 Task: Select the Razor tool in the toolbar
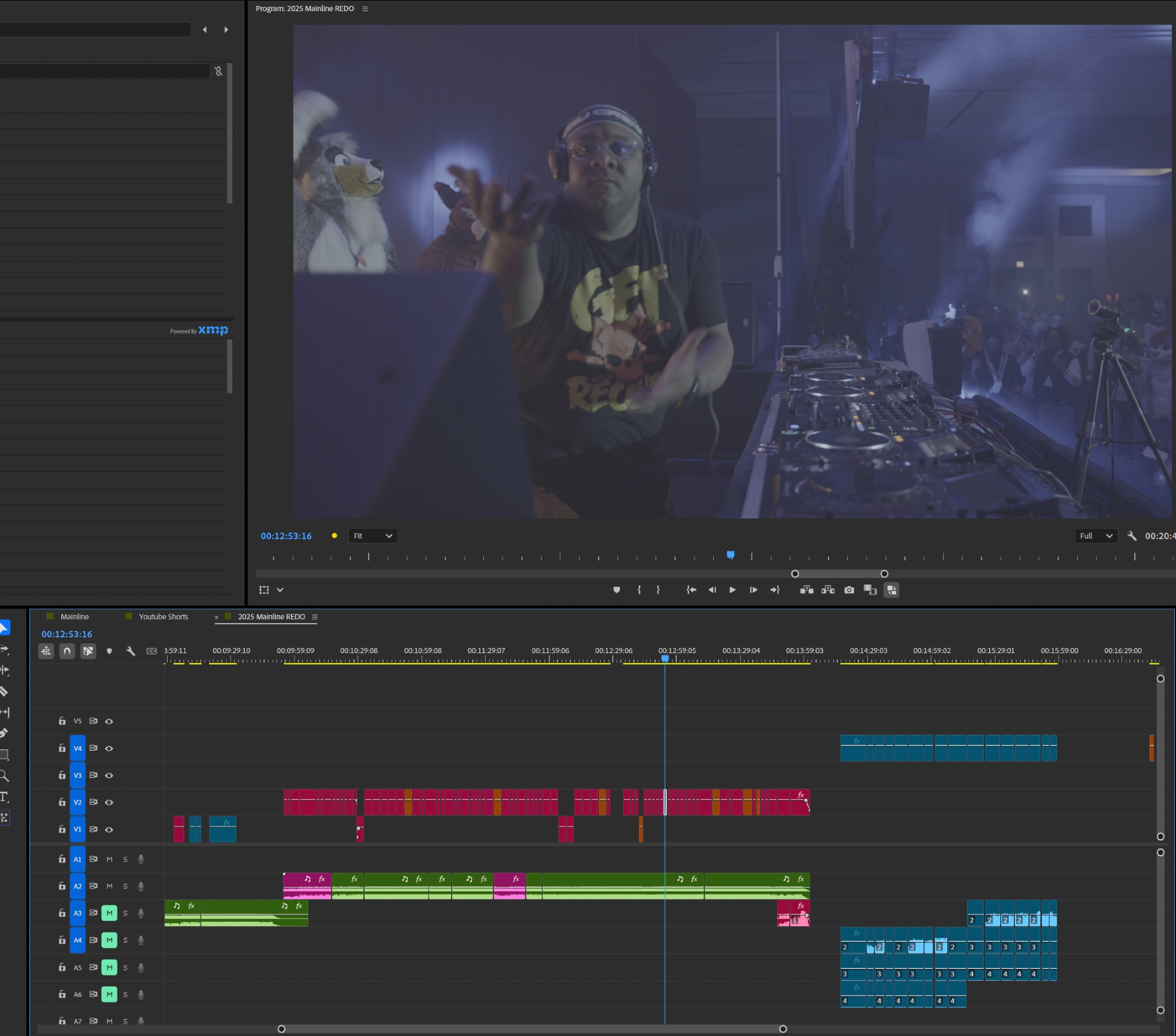point(4,691)
